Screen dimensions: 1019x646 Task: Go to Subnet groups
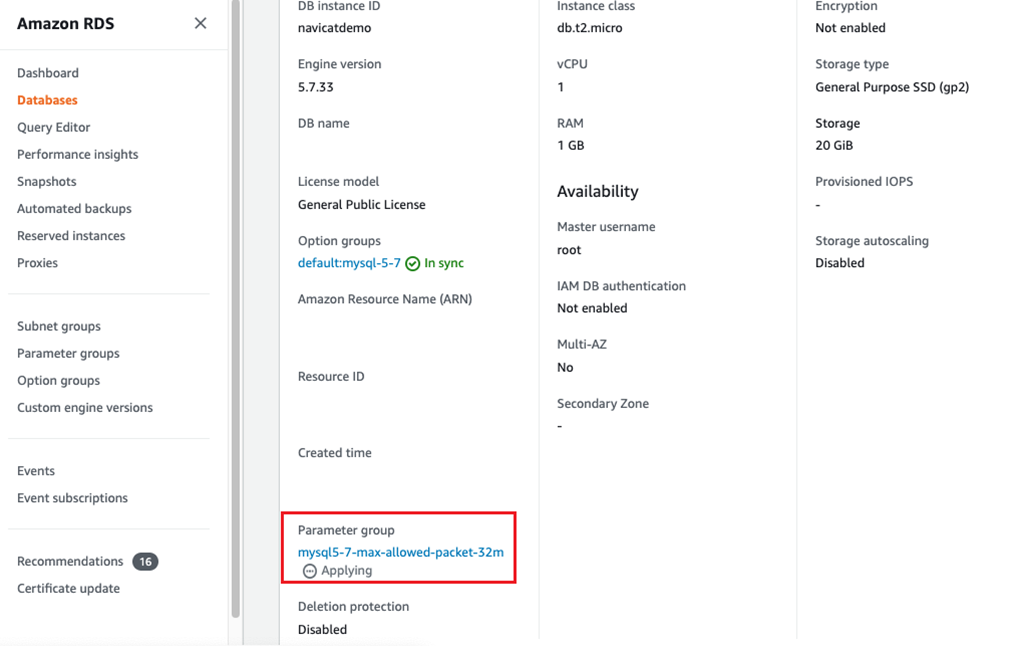(x=59, y=326)
